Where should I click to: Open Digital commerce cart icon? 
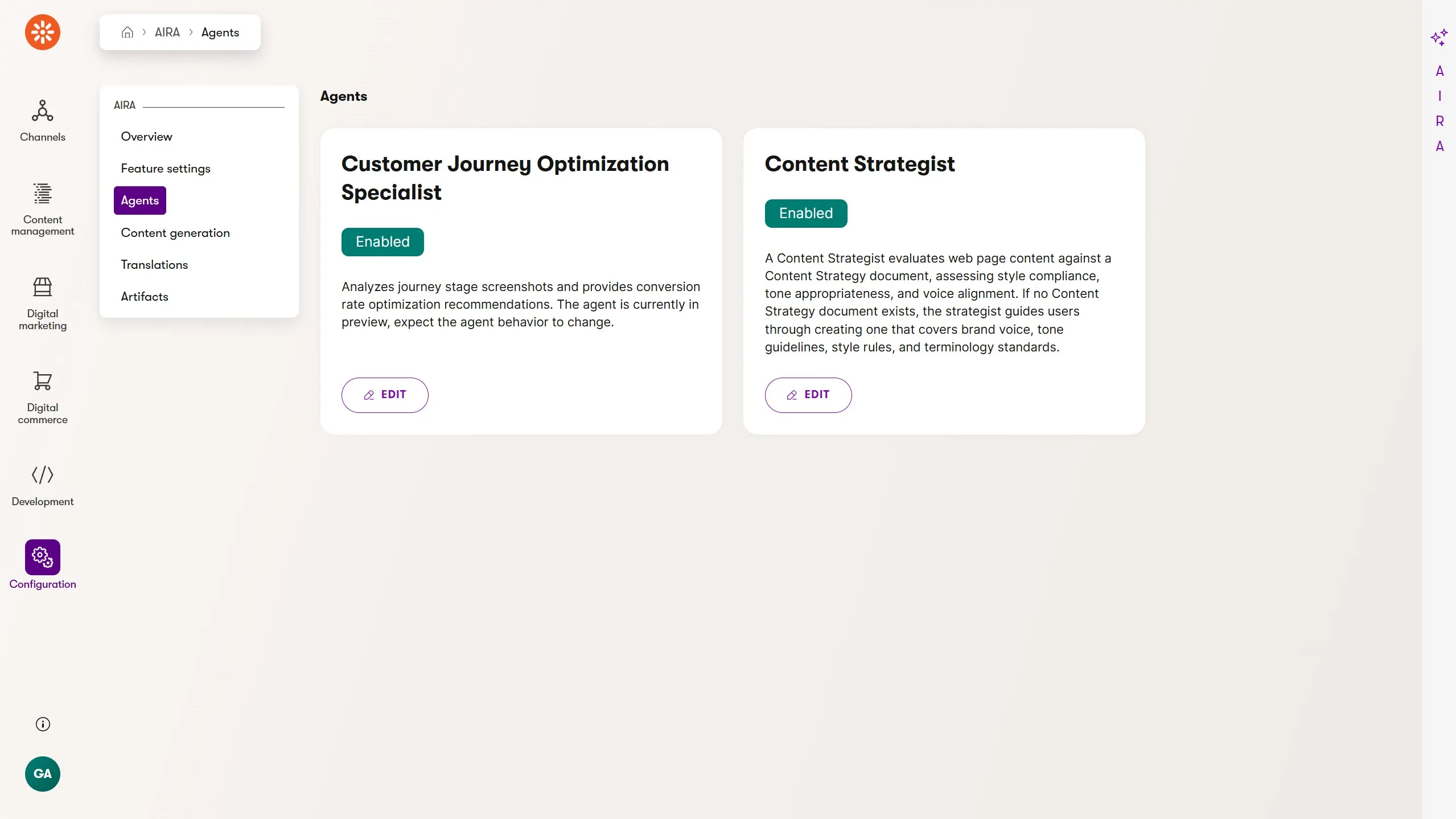pos(43,381)
